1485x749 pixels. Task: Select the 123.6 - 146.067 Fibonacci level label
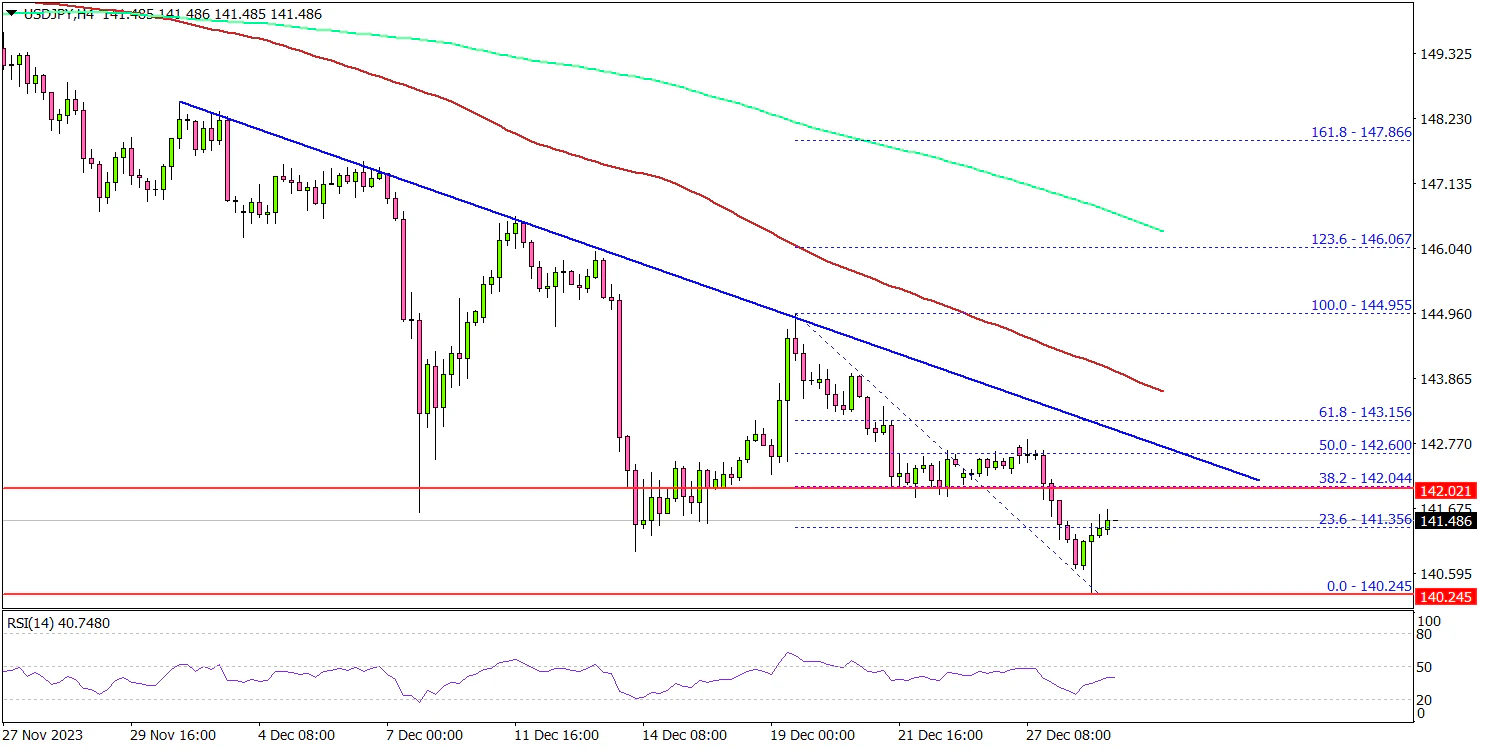[1360, 240]
